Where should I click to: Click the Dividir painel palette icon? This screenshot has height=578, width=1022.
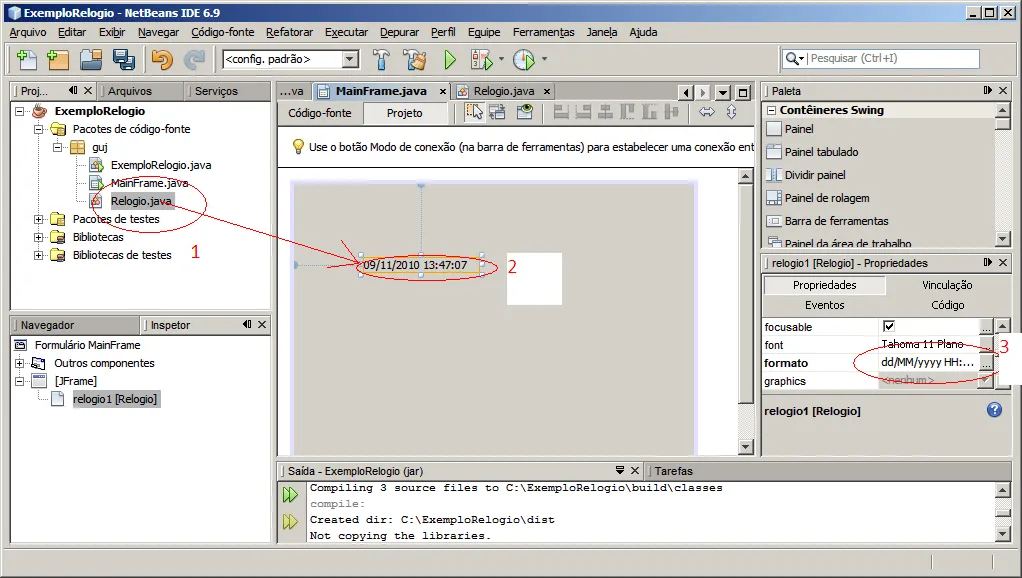[x=774, y=175]
